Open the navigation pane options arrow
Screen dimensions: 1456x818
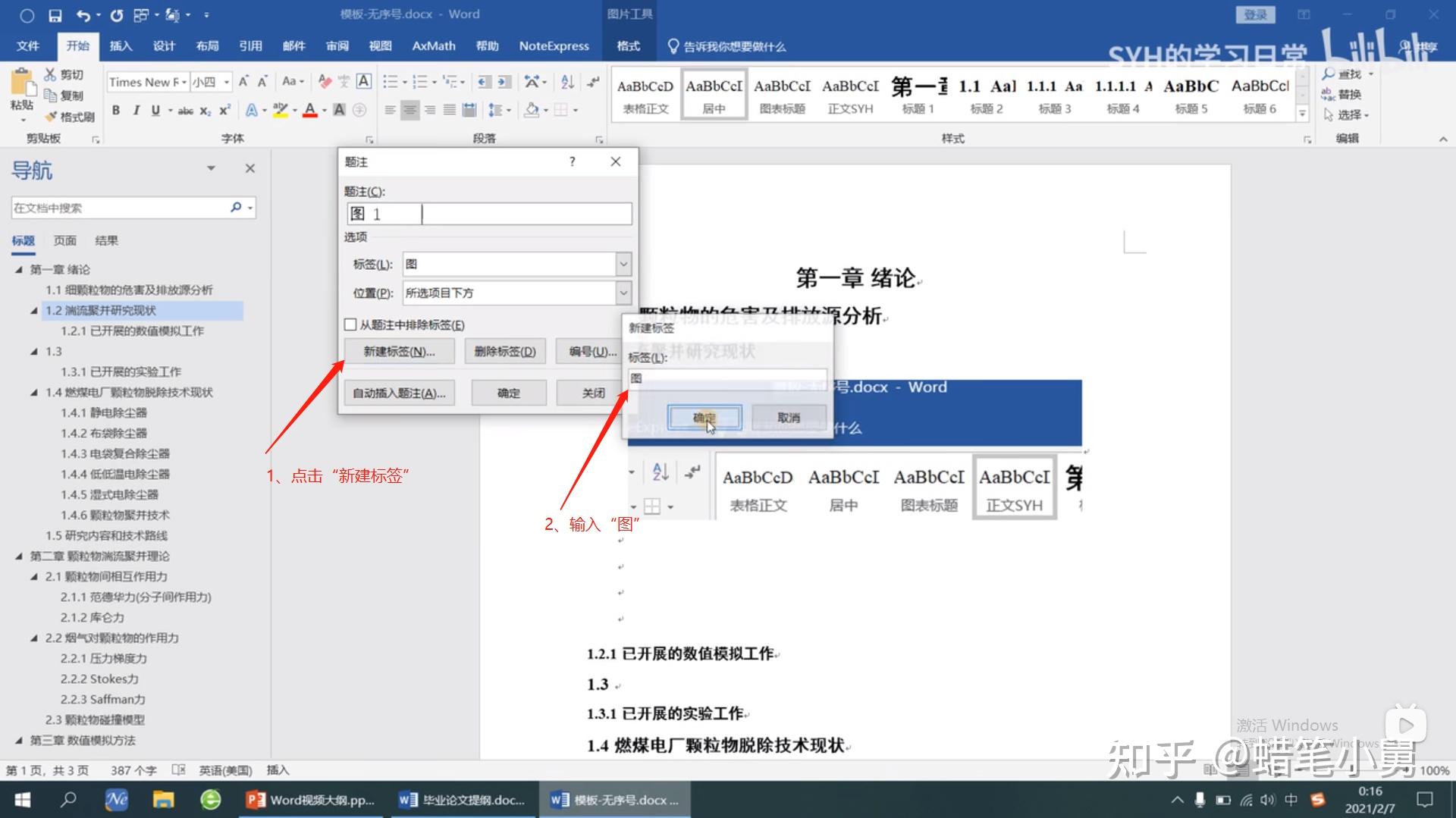pyautogui.click(x=211, y=168)
